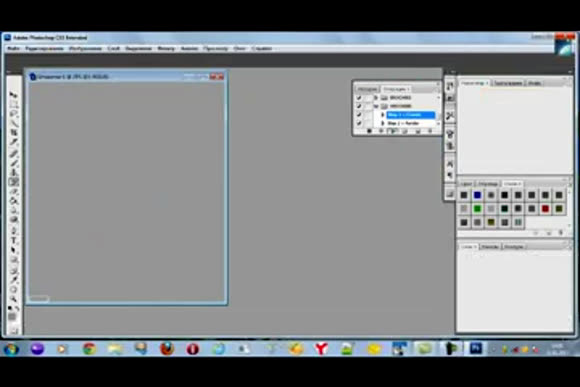Screen dimensions: 580x387
Task: Expand the first action set folder
Action: [x=376, y=98]
